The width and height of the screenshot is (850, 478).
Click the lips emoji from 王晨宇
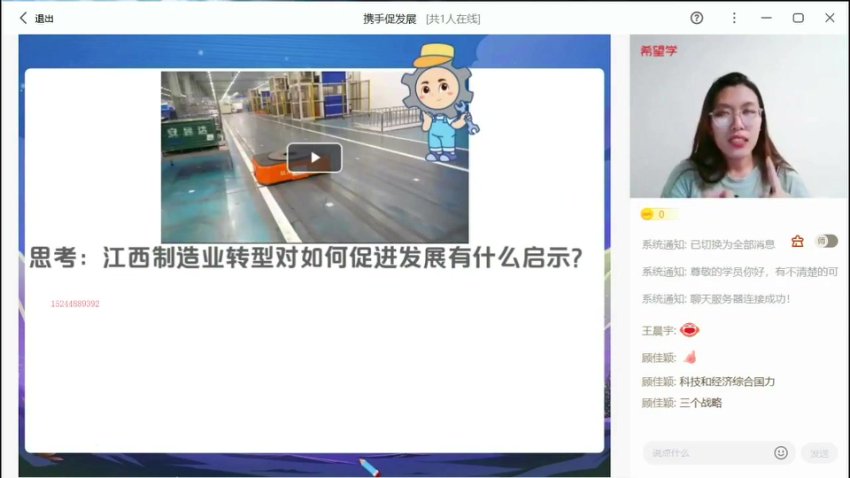[x=689, y=330]
